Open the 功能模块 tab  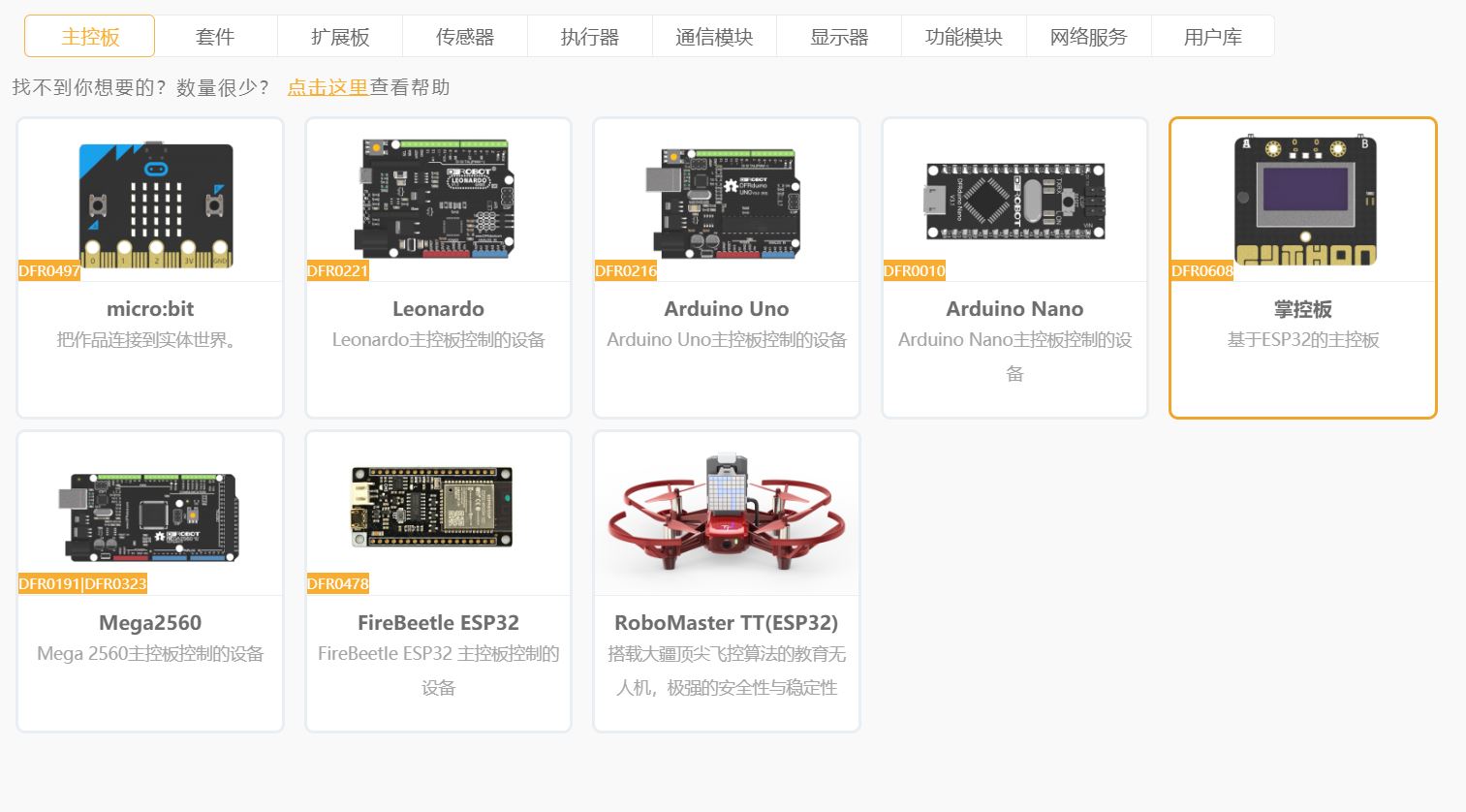[964, 37]
